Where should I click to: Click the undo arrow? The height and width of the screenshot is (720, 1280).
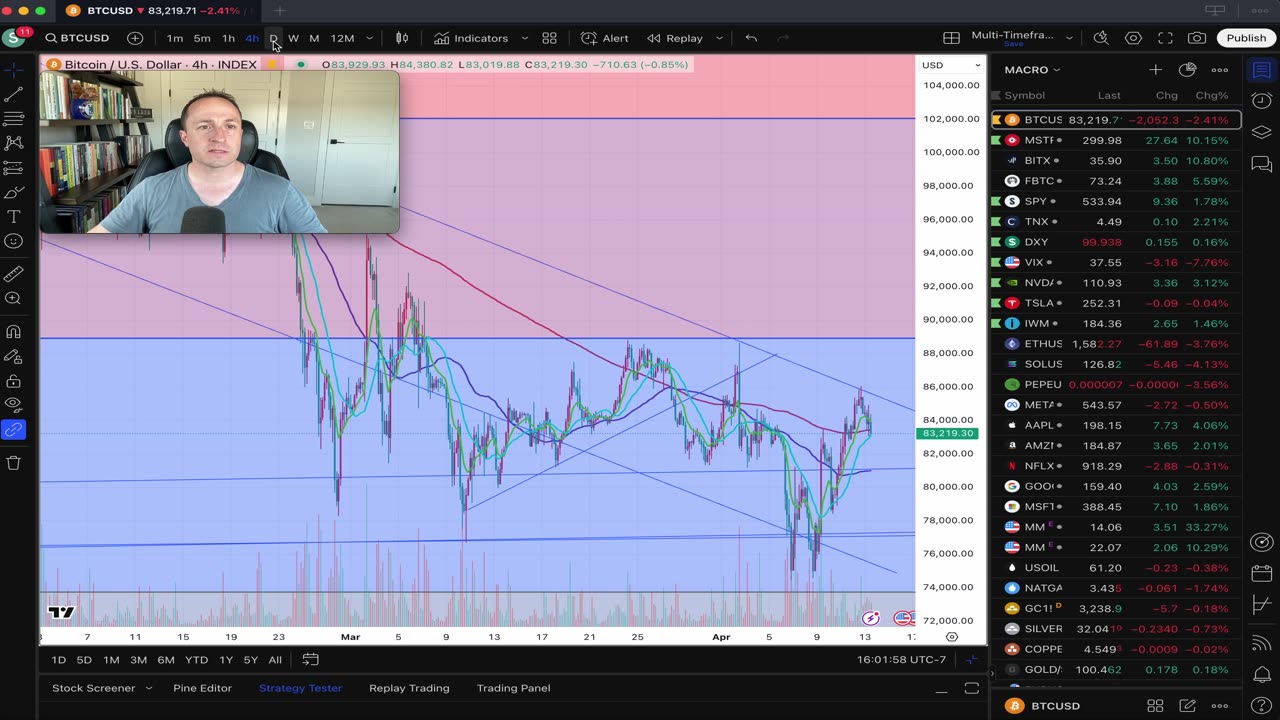click(x=751, y=38)
